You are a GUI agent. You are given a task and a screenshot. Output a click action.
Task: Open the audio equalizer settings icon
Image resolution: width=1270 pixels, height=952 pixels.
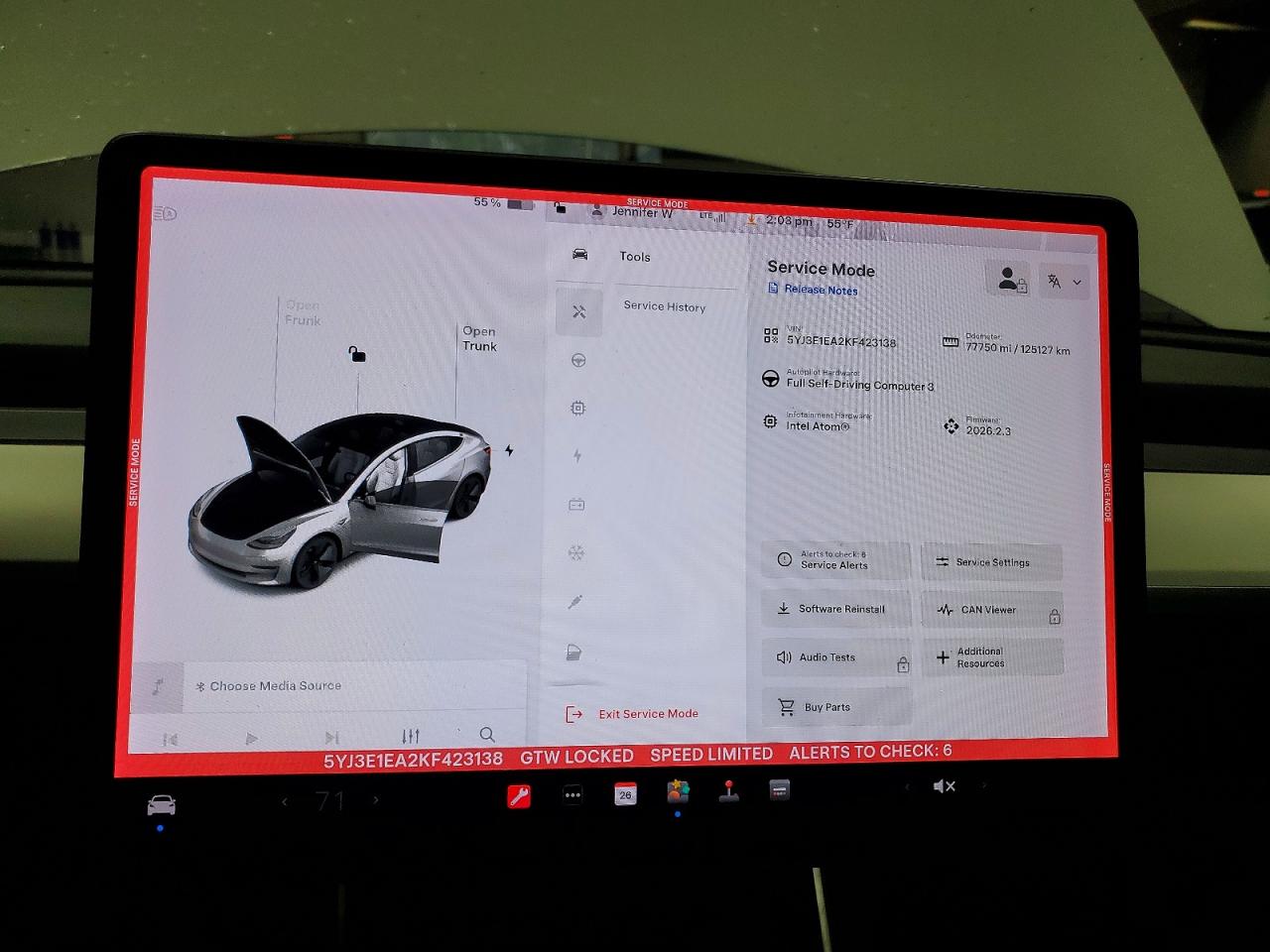411,736
